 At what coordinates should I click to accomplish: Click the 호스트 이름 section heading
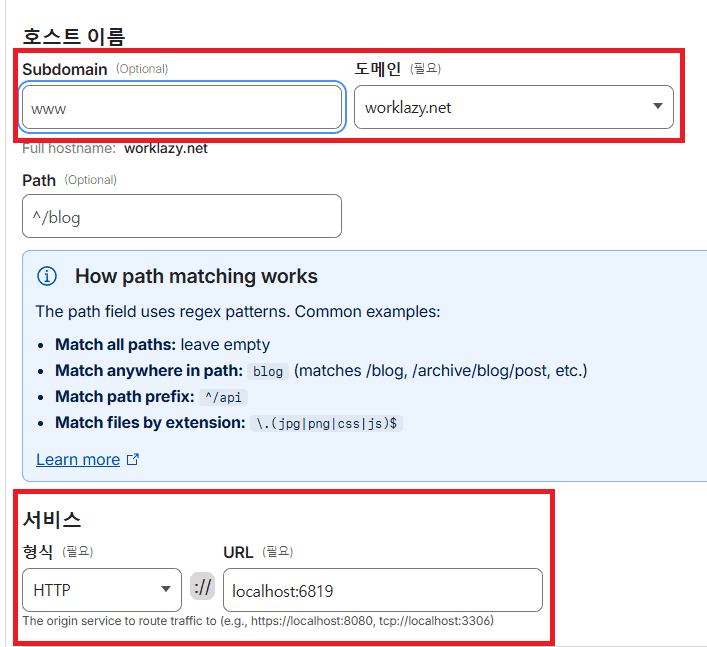pyautogui.click(x=74, y=38)
